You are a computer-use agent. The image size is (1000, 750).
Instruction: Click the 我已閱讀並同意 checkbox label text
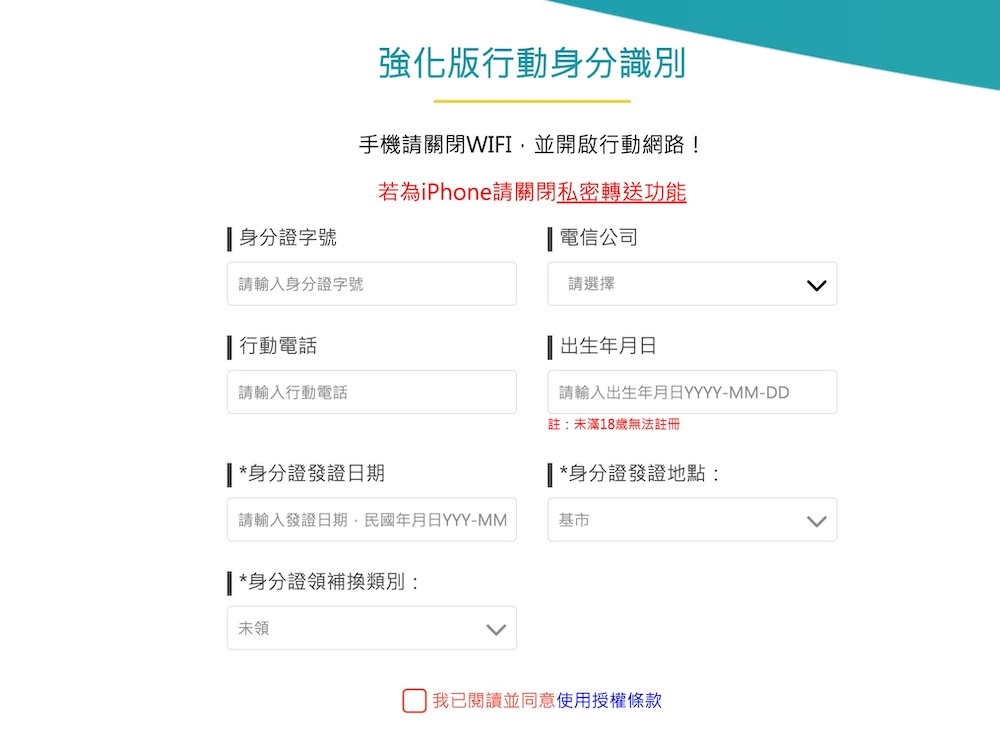coord(494,701)
